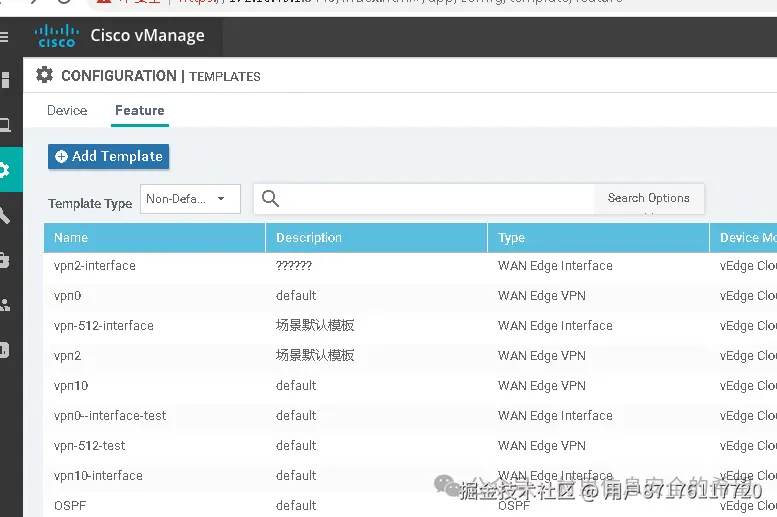The image size is (777, 517).
Task: Select the Configuration gear sidebar icon
Action: point(4,170)
